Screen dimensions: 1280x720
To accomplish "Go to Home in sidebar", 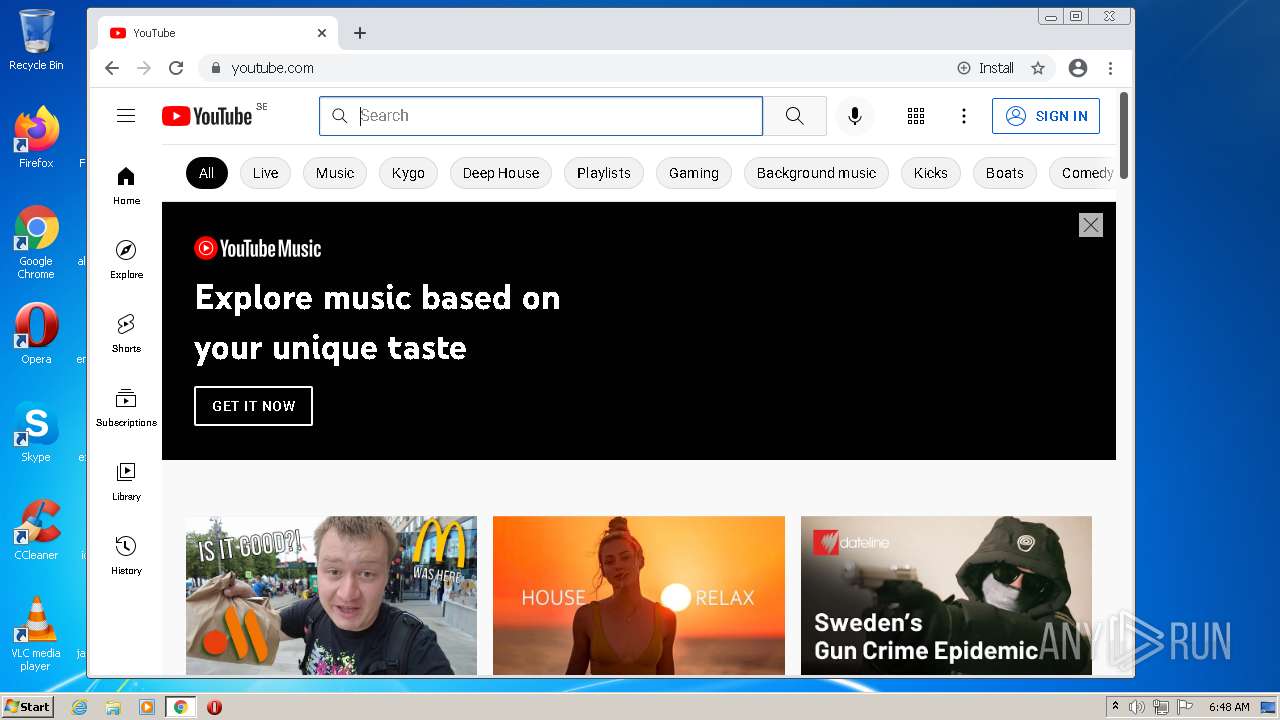I will 126,186.
